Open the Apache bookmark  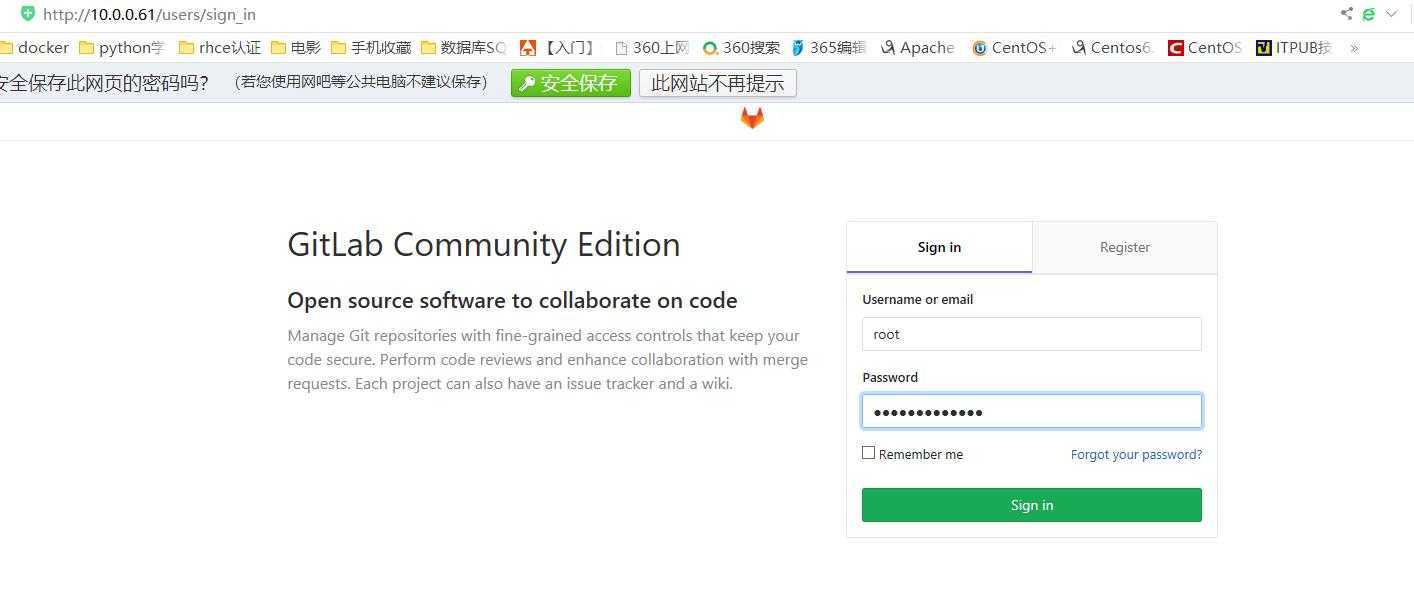(917, 48)
